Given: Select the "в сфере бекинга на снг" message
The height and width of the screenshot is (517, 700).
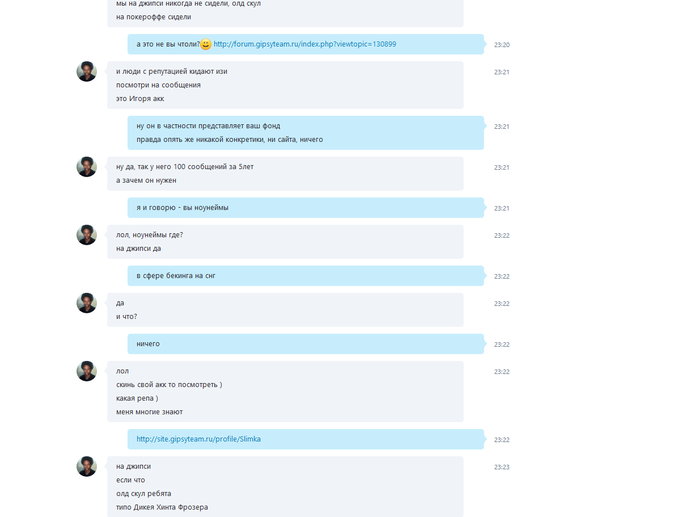Looking at the screenshot, I should click(306, 276).
